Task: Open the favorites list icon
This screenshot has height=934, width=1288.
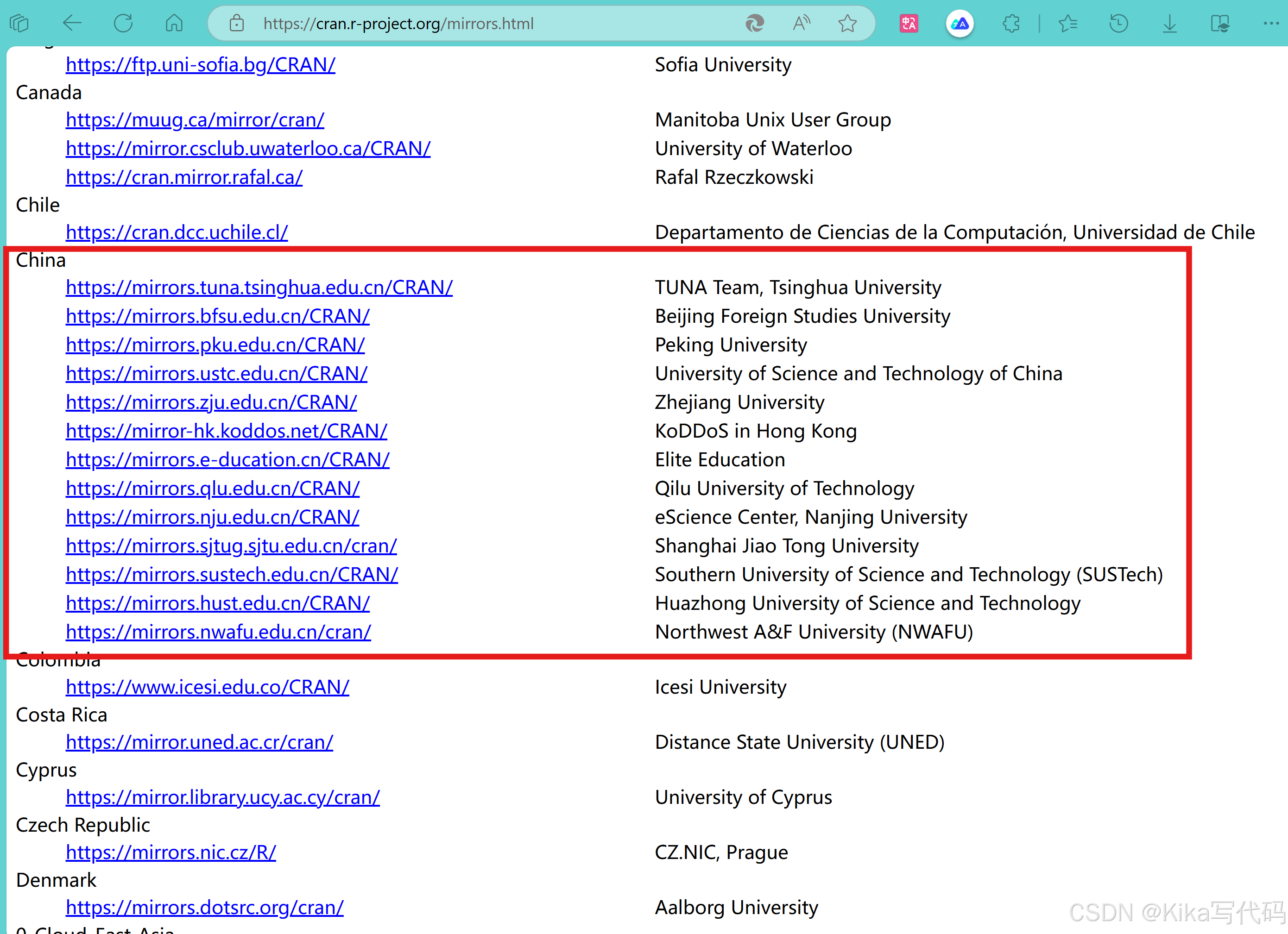Action: [1067, 23]
